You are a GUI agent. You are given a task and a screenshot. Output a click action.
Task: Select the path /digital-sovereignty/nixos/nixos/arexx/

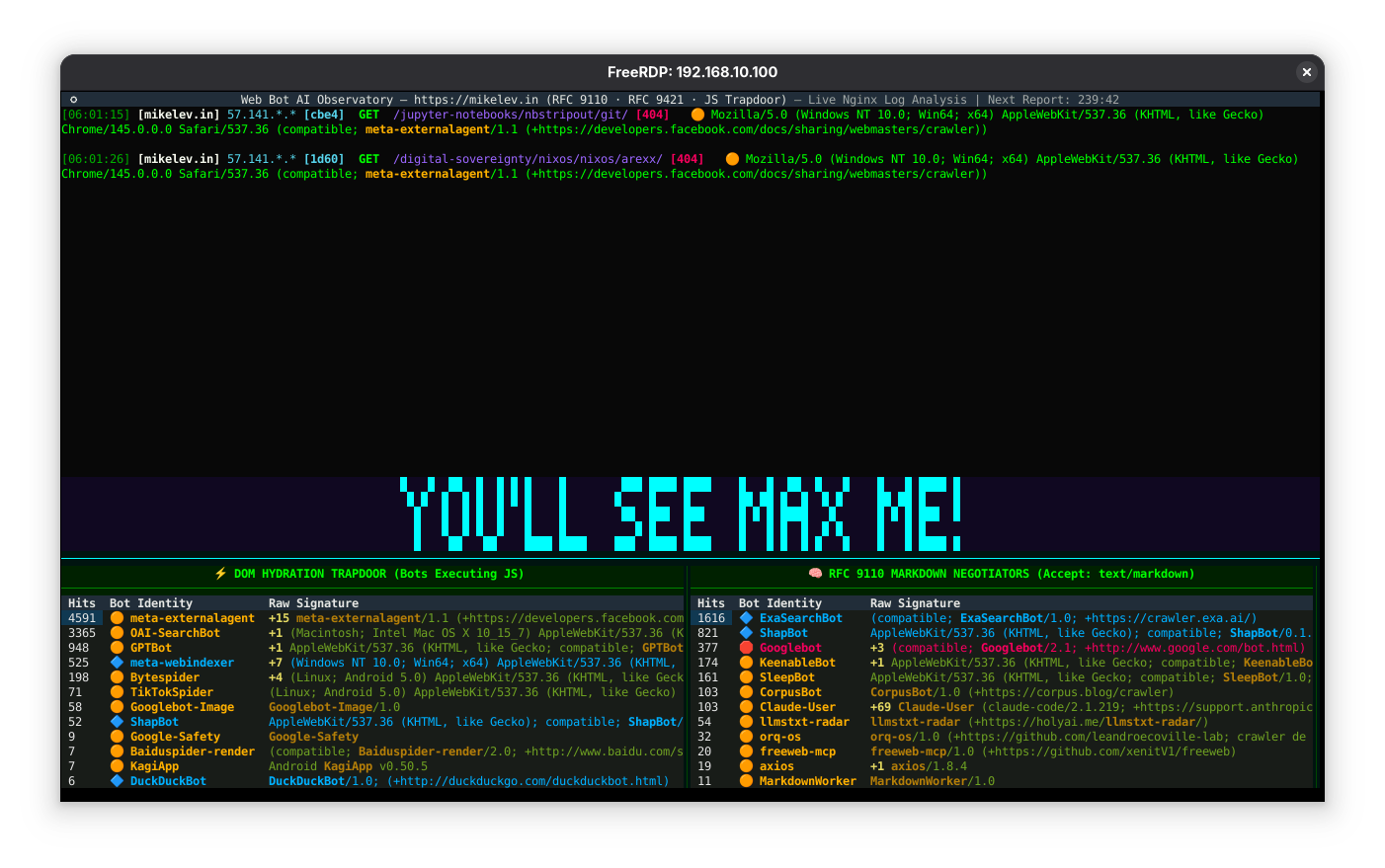[528, 159]
